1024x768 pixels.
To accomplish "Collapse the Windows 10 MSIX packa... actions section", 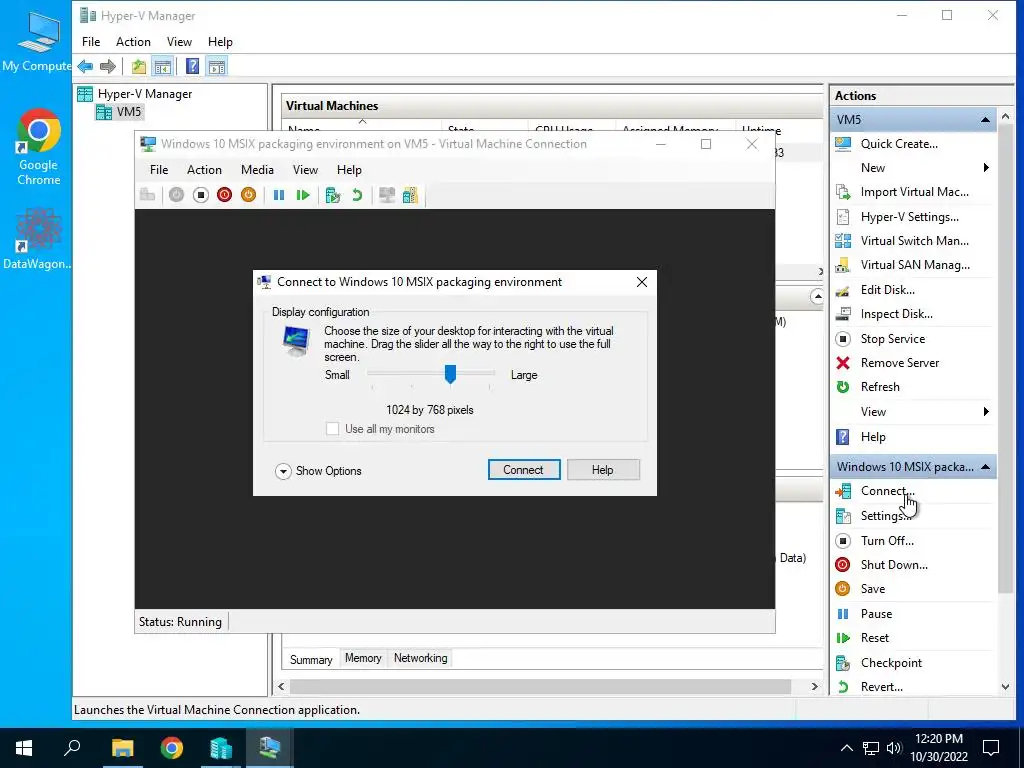I will pos(985,467).
